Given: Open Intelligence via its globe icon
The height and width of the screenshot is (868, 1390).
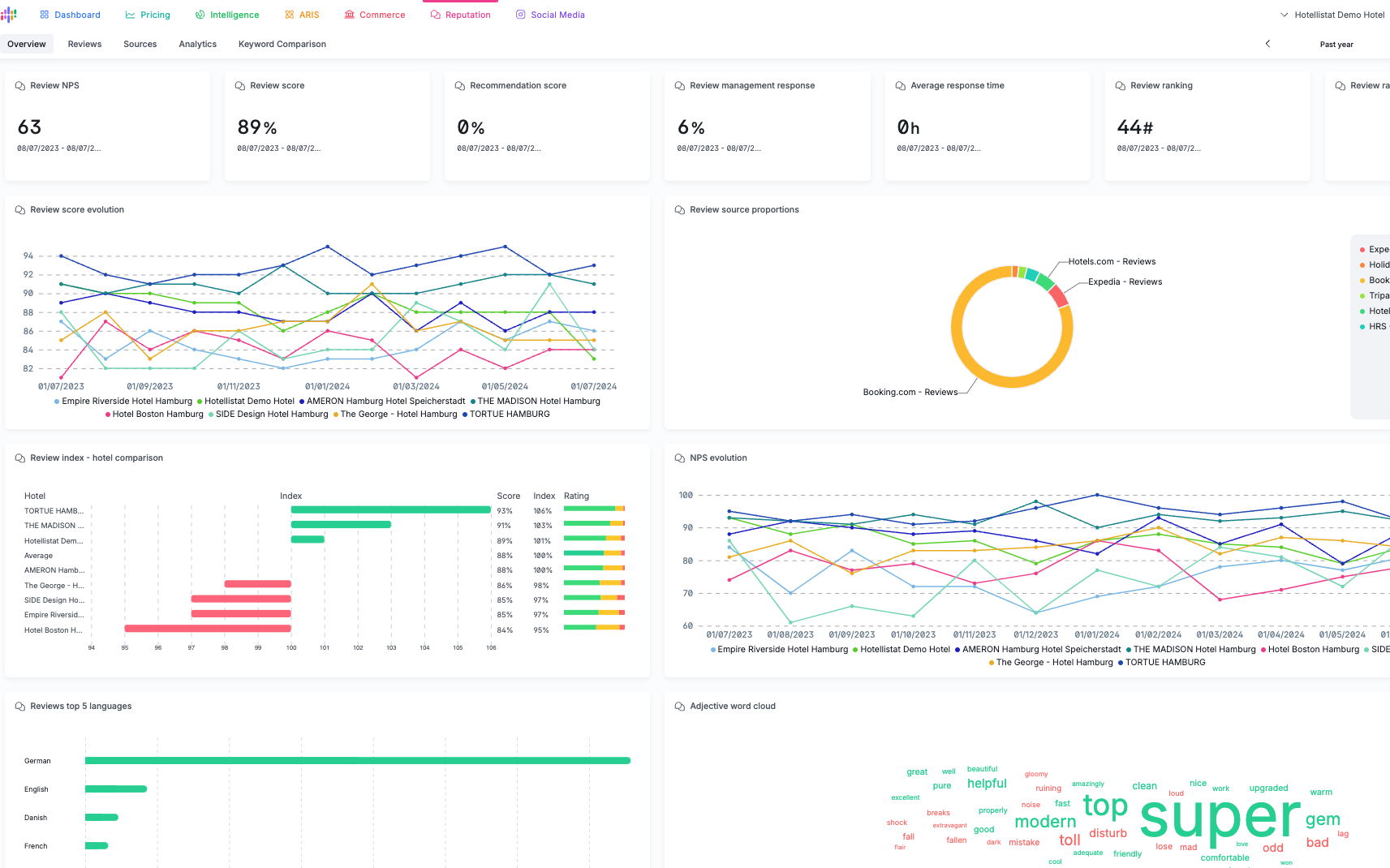Looking at the screenshot, I should (x=200, y=15).
